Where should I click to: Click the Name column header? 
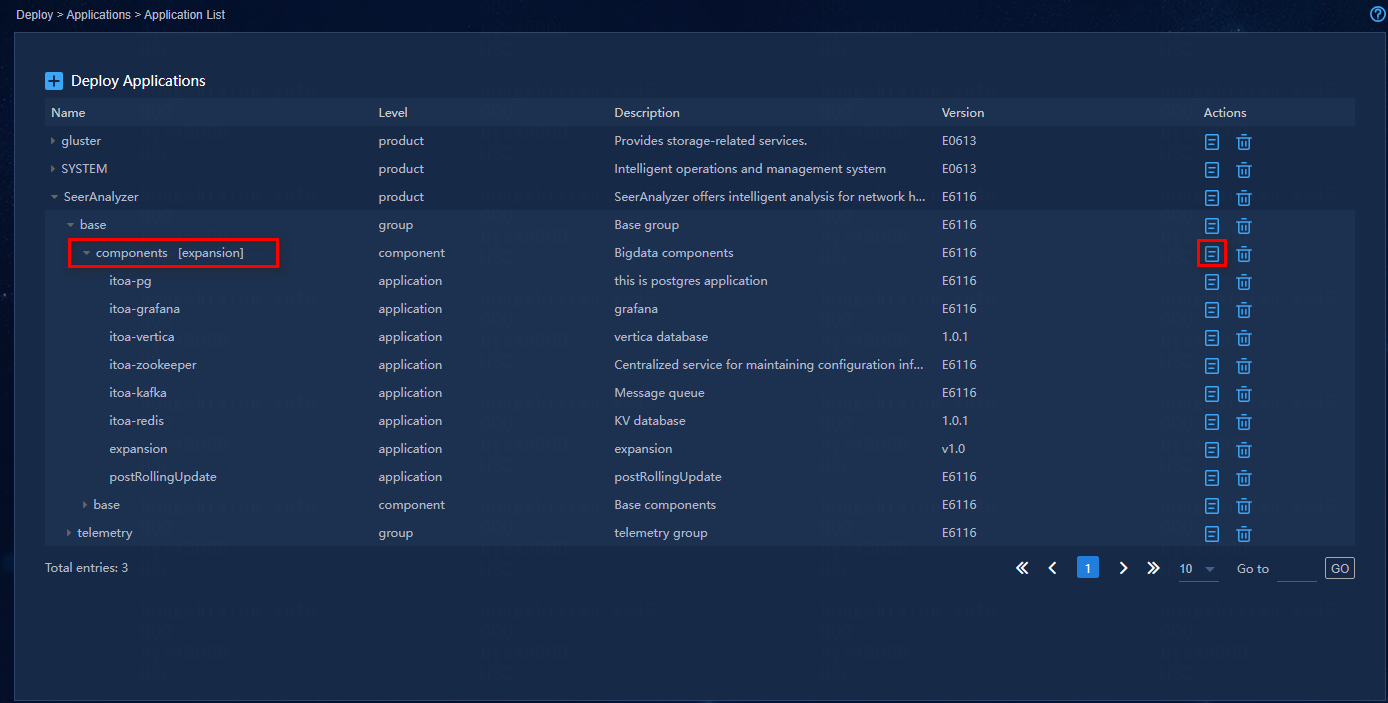[68, 113]
